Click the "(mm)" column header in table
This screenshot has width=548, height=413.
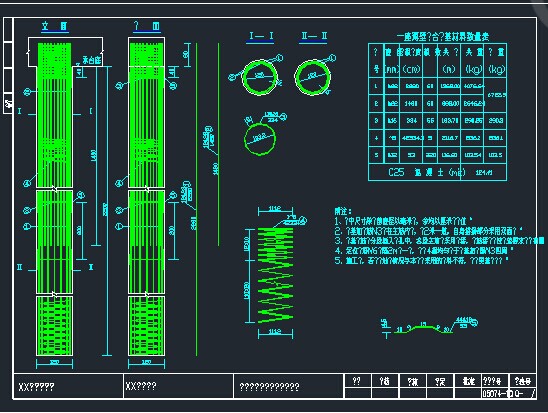pos(392,69)
